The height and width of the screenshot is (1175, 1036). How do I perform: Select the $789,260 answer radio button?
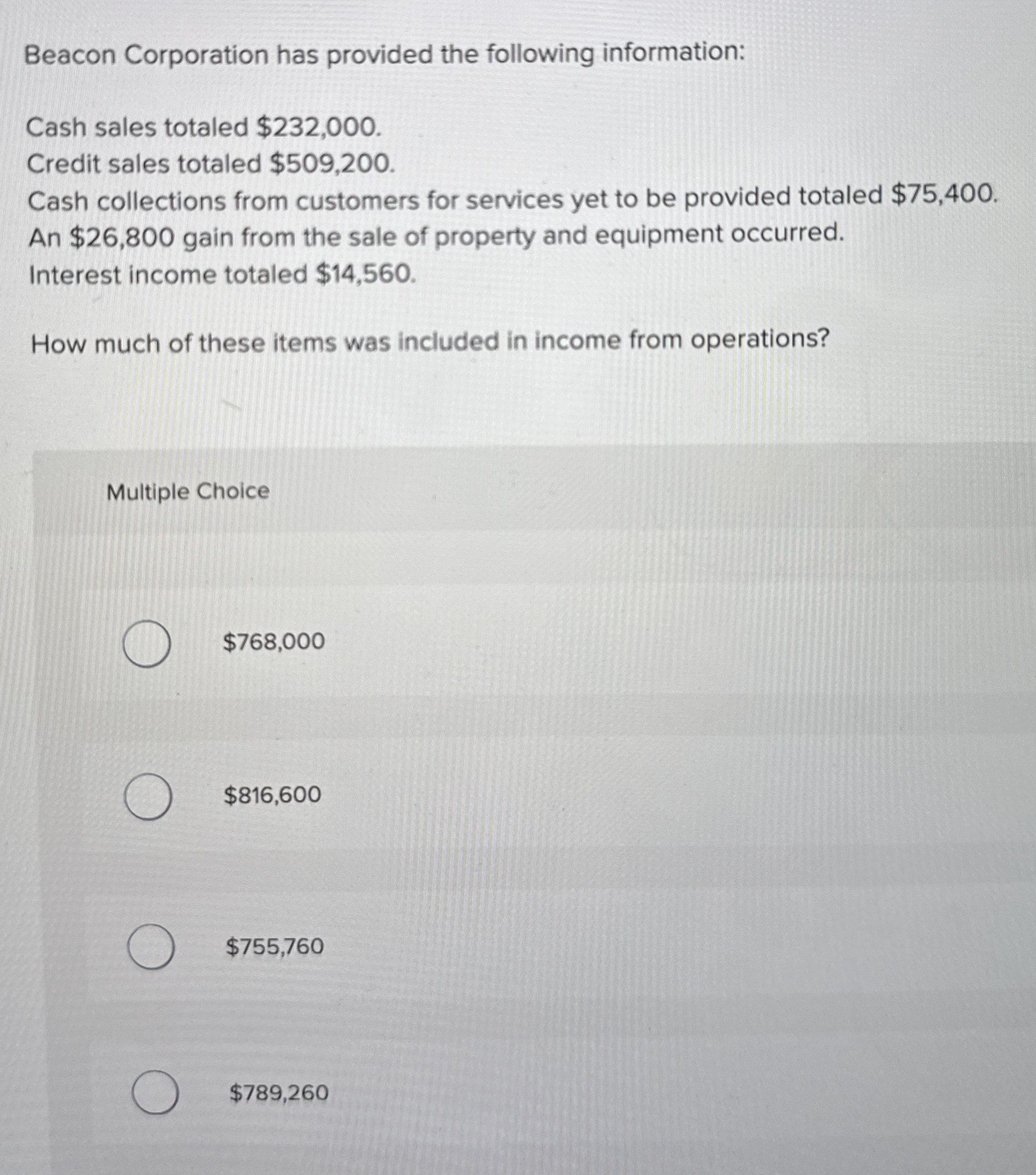(155, 1092)
